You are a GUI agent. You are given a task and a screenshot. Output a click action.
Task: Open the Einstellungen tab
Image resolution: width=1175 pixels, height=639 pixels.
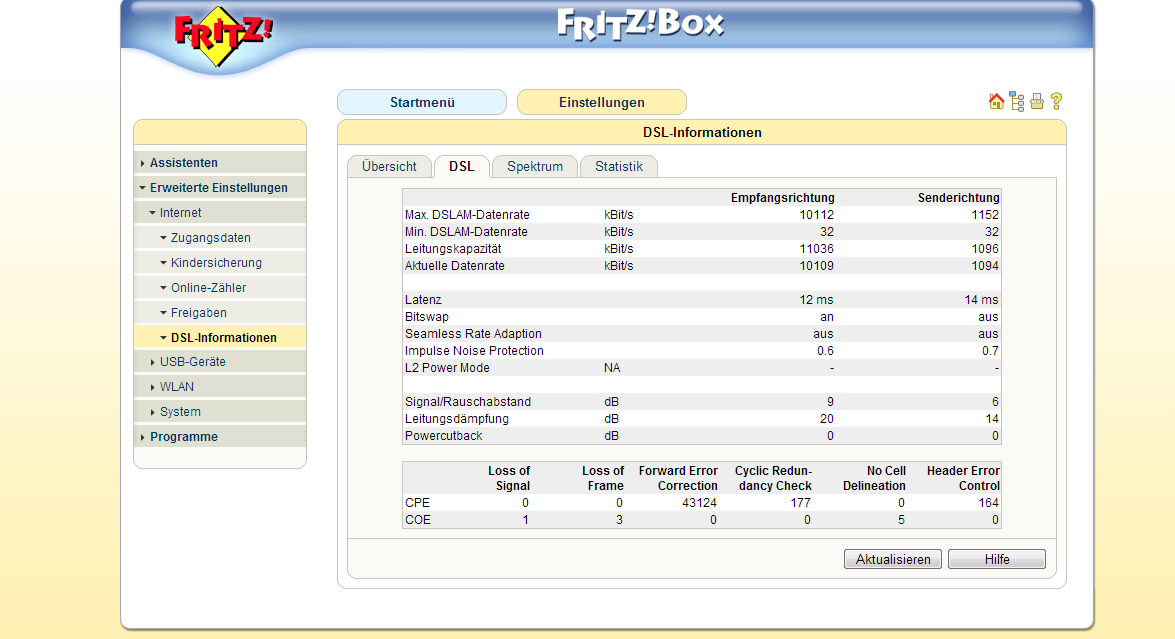pyautogui.click(x=602, y=103)
